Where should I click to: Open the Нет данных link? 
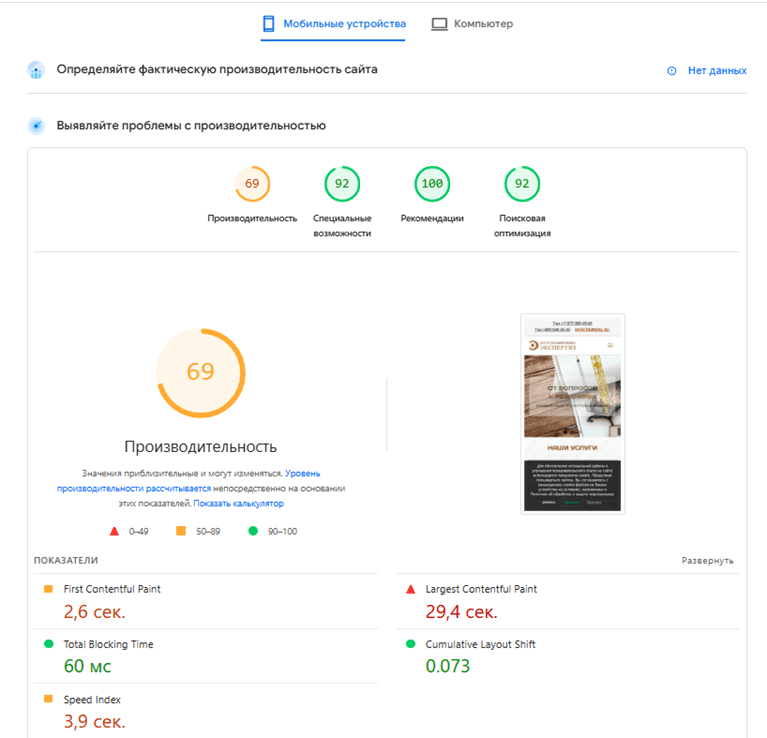tap(717, 70)
